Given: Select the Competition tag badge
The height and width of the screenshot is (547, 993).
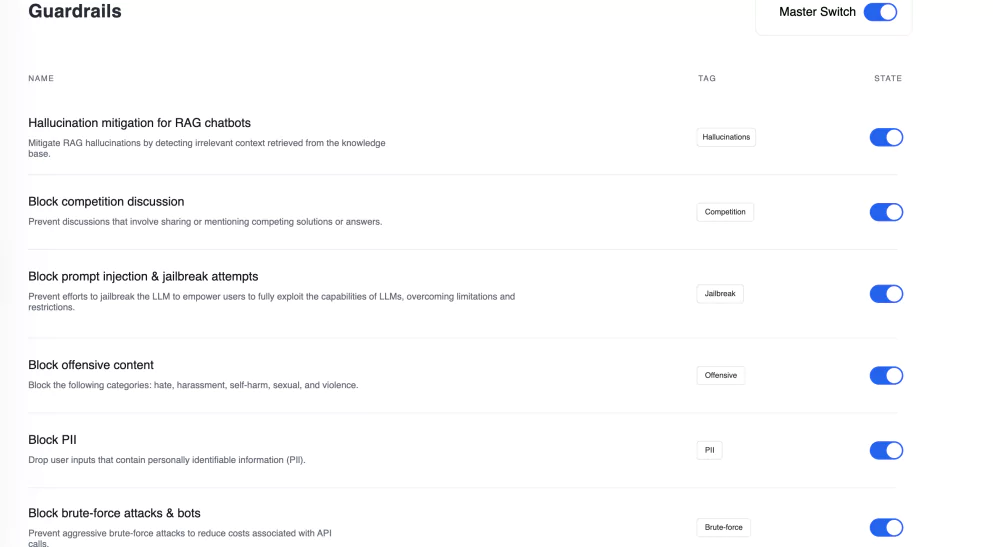Looking at the screenshot, I should [725, 212].
